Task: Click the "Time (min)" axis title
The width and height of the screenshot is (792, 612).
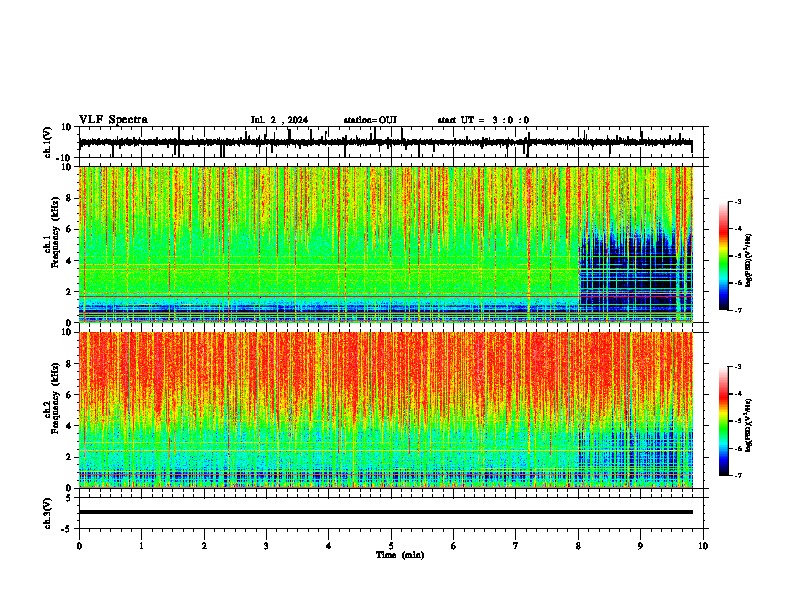Action: (400, 555)
